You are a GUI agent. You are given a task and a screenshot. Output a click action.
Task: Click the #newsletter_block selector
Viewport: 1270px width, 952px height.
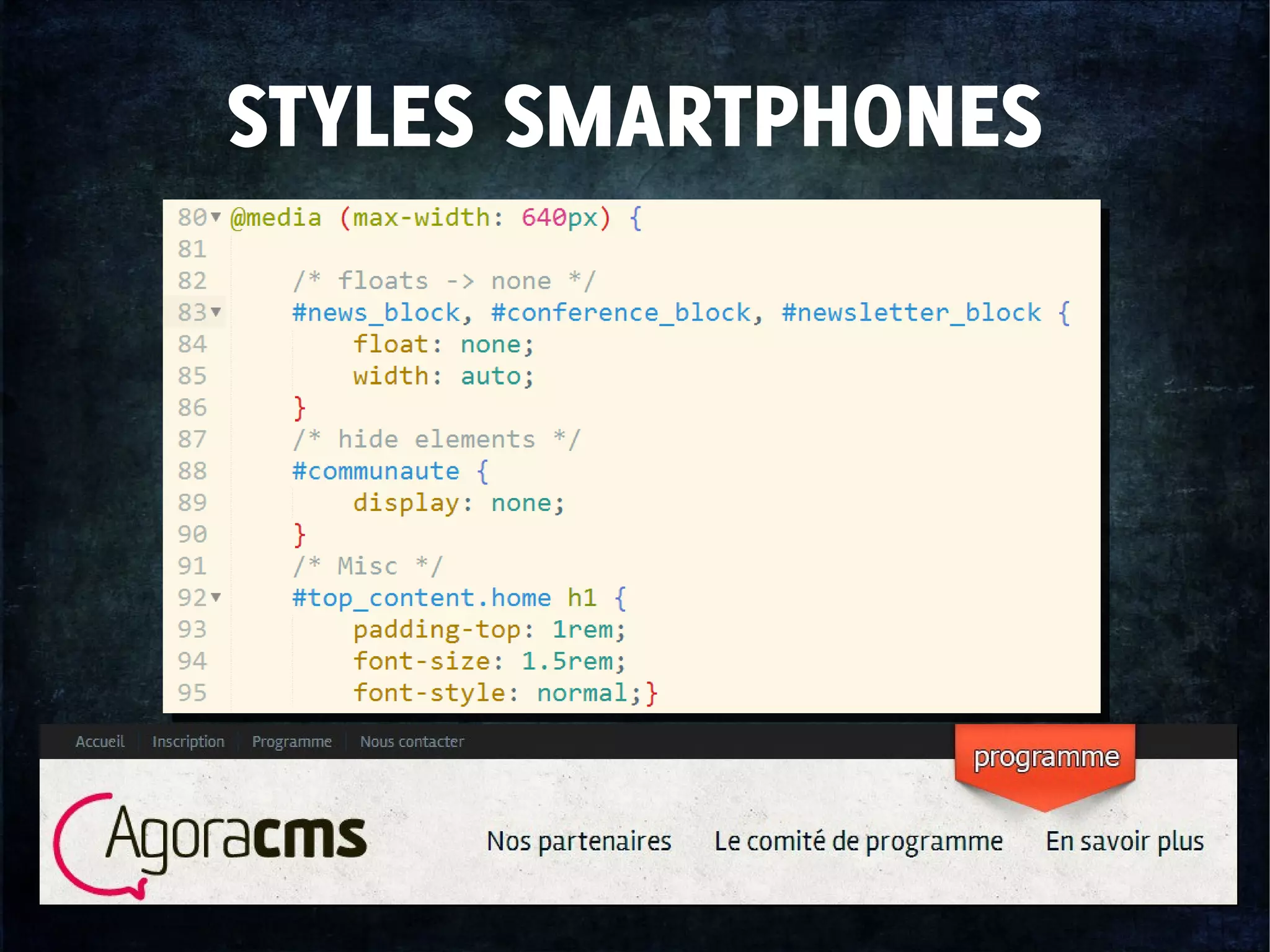point(912,313)
